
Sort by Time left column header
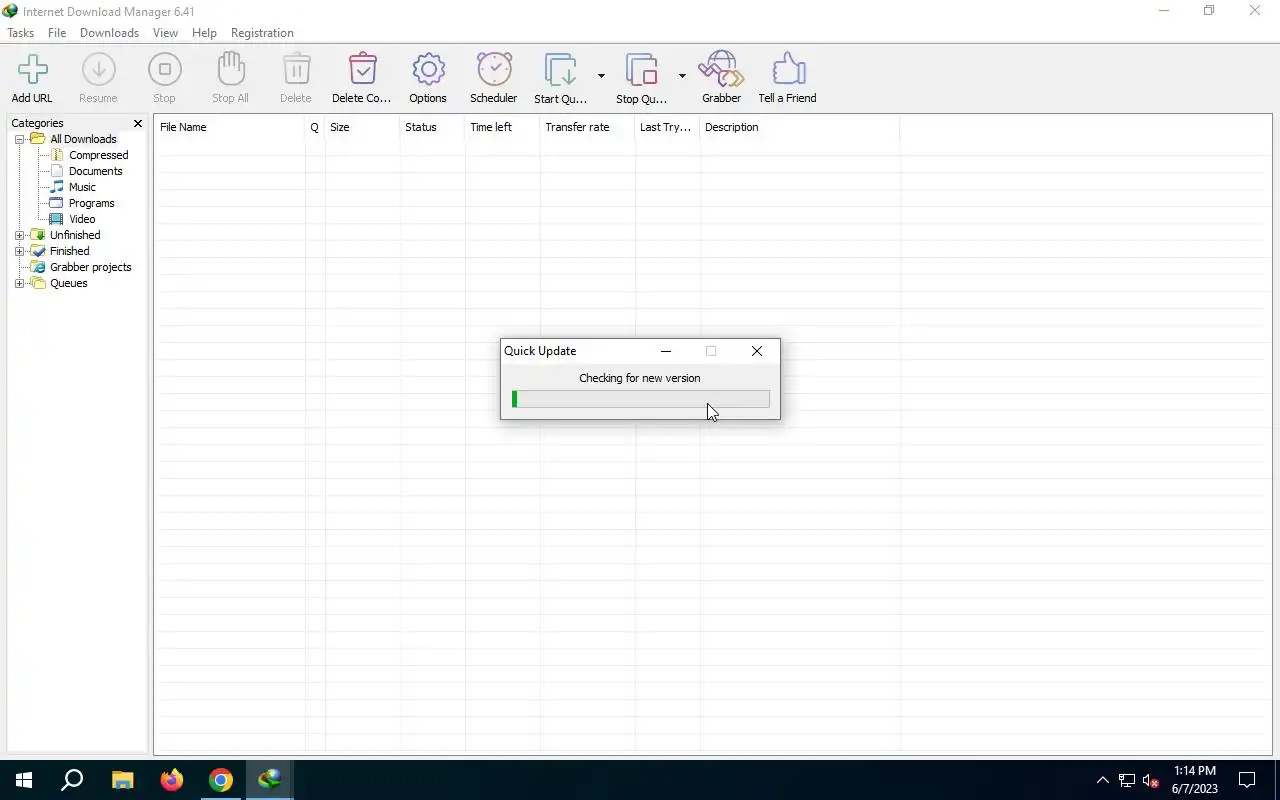[x=502, y=127]
